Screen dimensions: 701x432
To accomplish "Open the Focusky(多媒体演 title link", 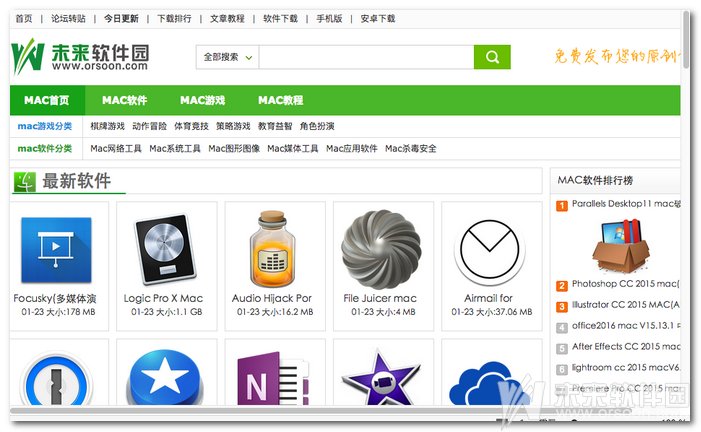I will (55, 298).
